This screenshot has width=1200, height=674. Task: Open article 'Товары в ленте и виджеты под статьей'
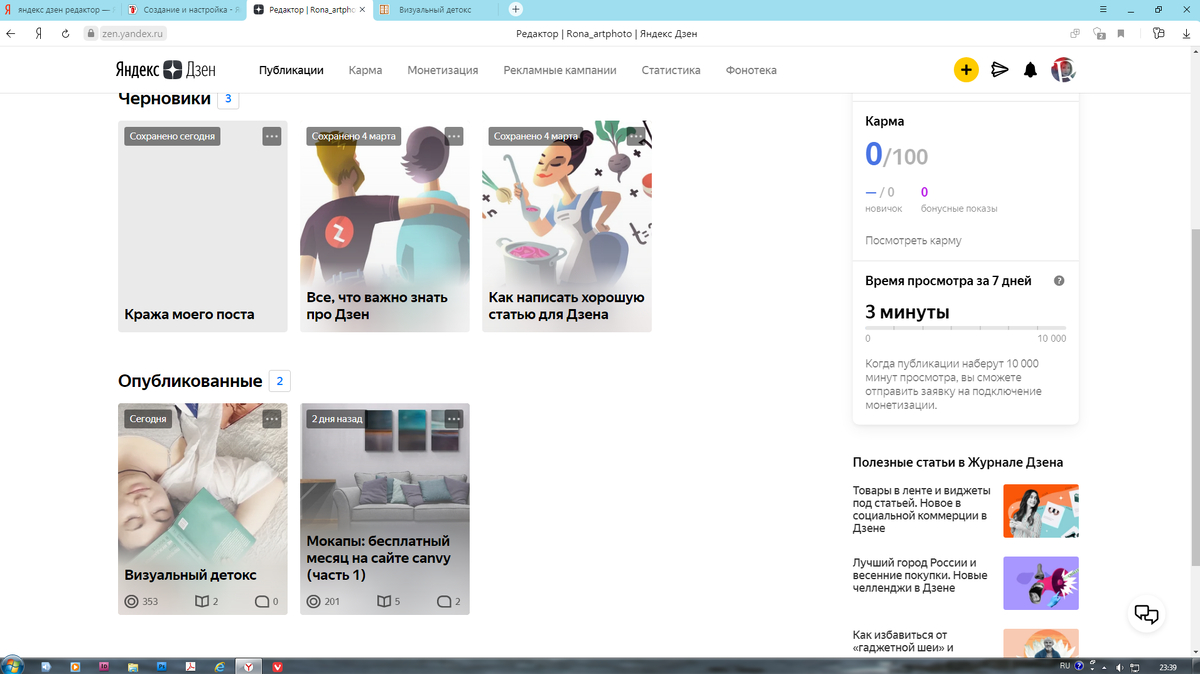click(921, 509)
